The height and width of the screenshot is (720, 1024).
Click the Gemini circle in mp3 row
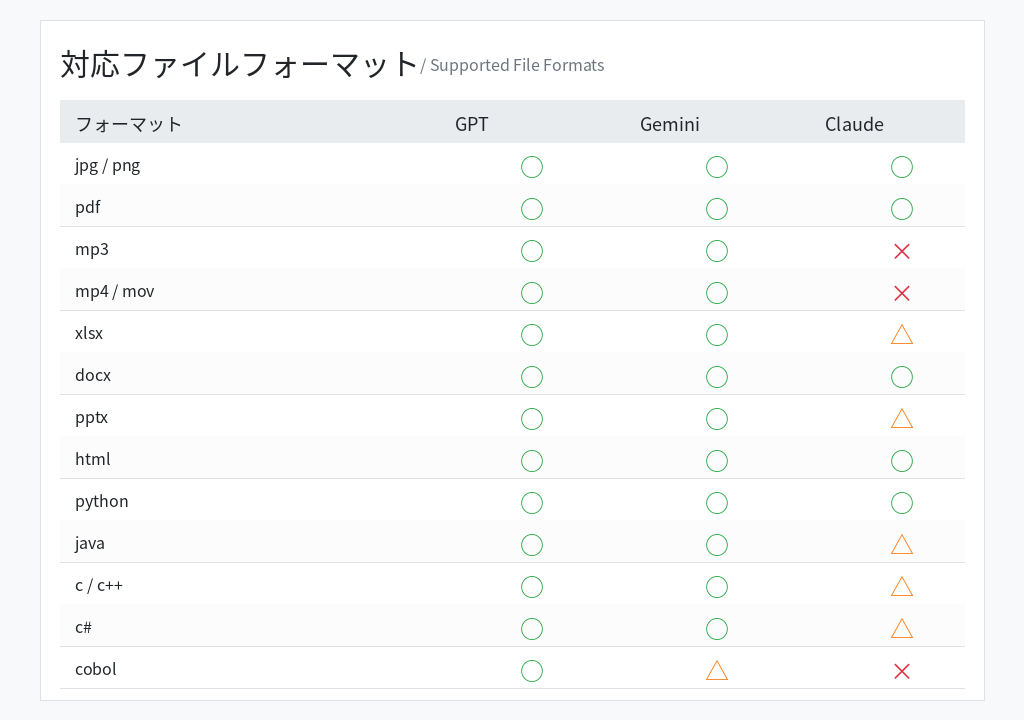(x=716, y=251)
